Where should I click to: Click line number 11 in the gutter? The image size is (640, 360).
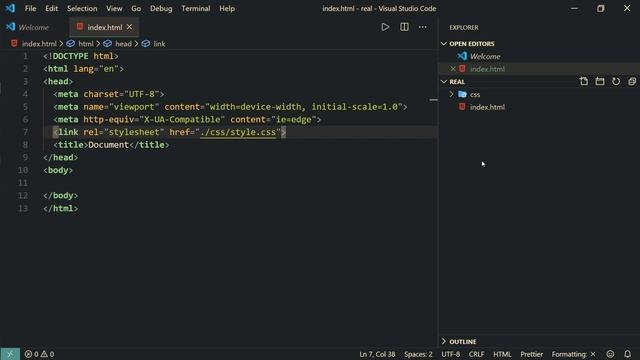point(22,183)
